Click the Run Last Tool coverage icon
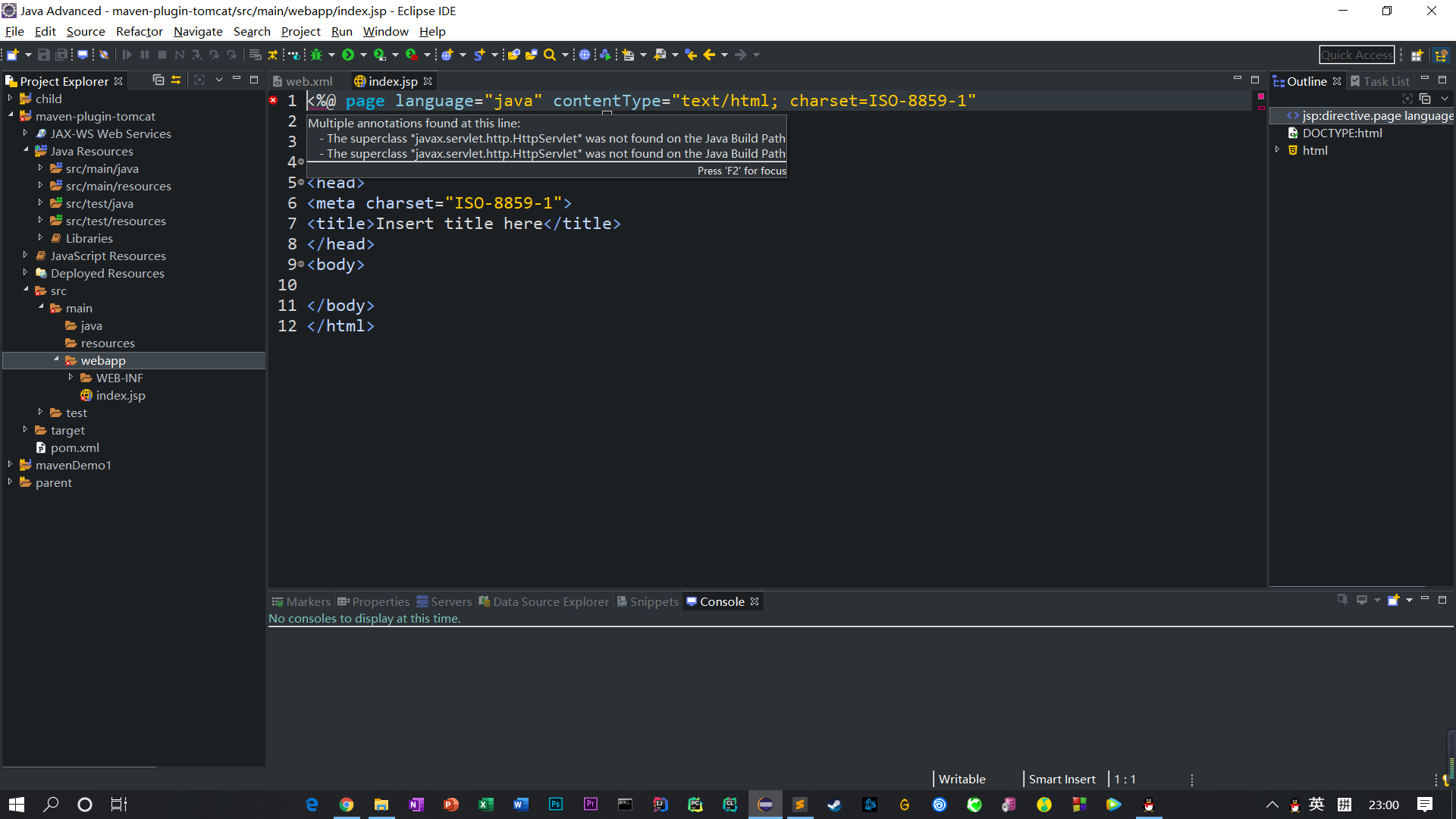 pyautogui.click(x=380, y=55)
